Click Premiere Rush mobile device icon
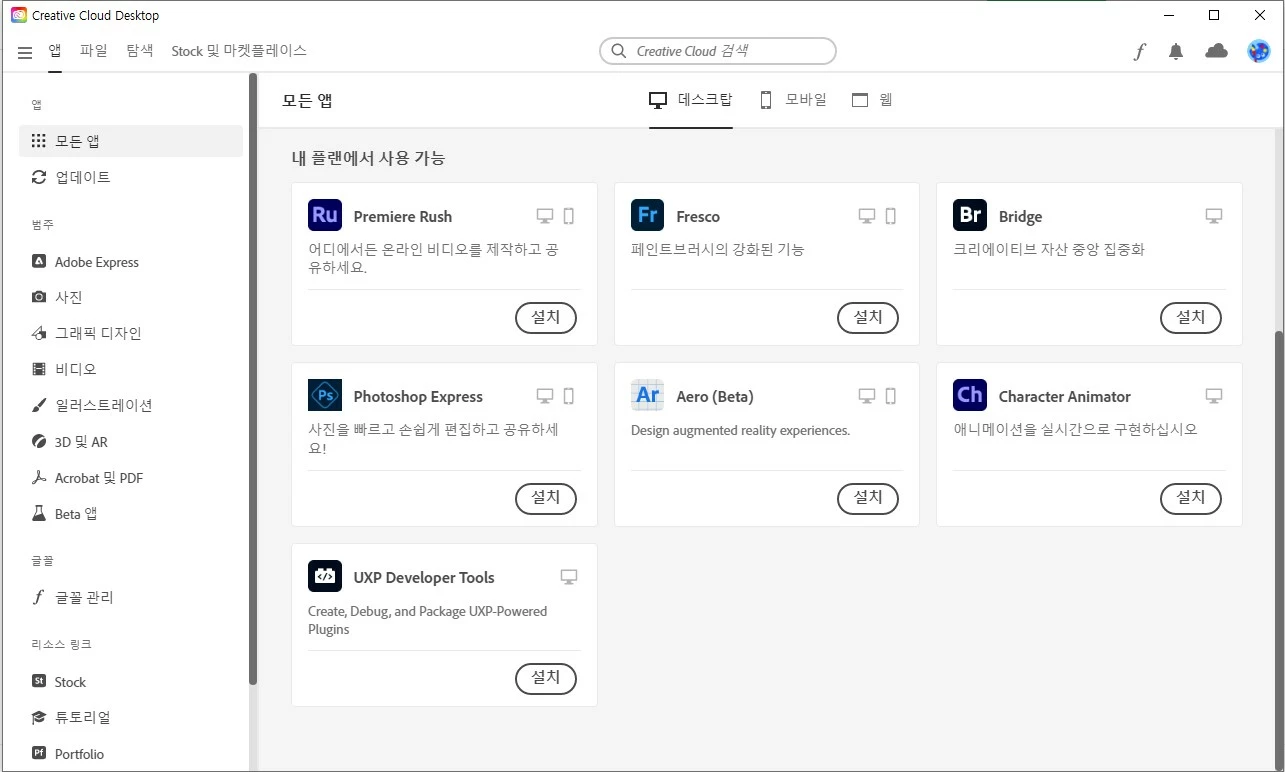Screen dimensions: 1285x772 point(569,216)
